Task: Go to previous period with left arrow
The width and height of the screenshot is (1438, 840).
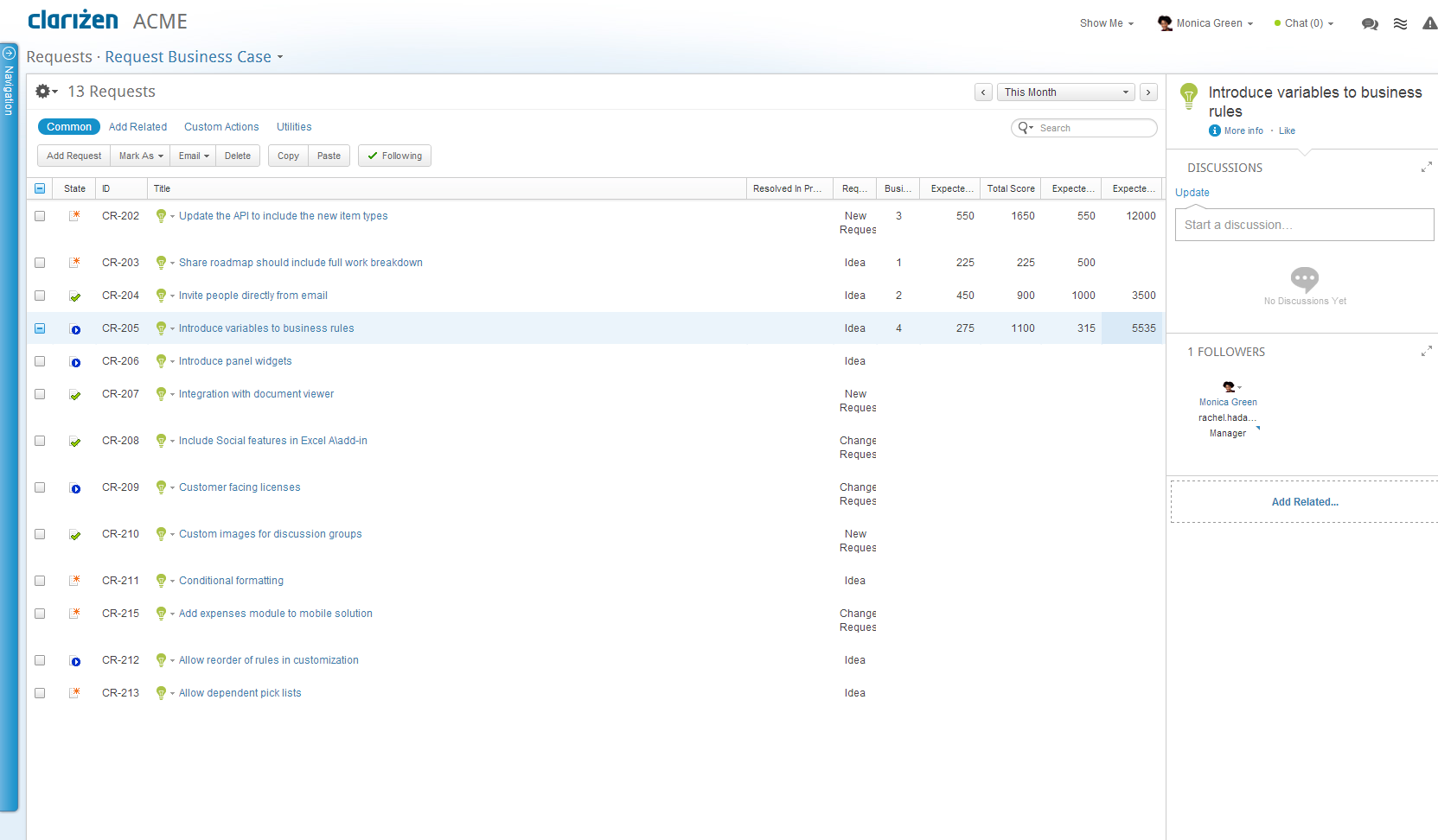Action: [x=983, y=92]
